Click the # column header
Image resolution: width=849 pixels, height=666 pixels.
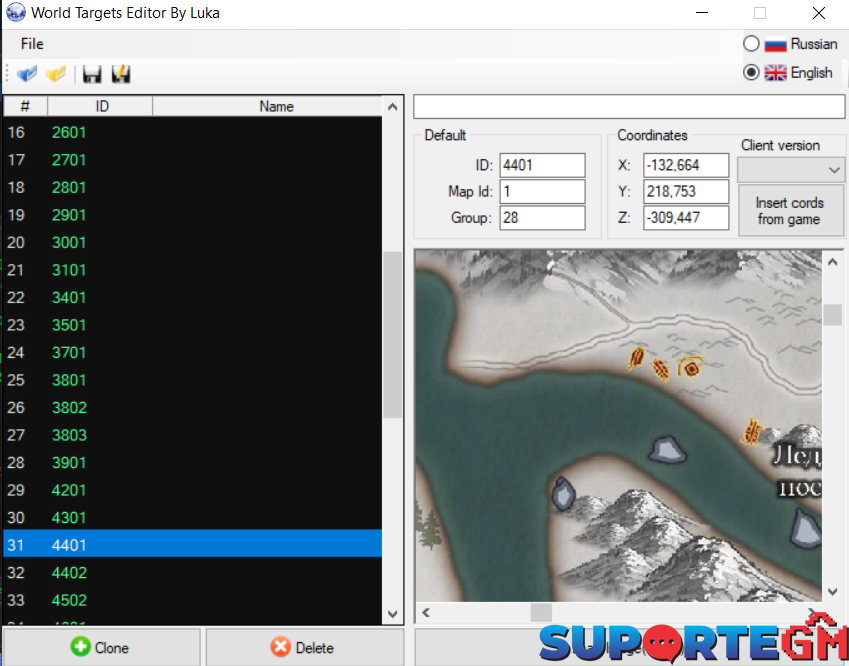point(25,106)
